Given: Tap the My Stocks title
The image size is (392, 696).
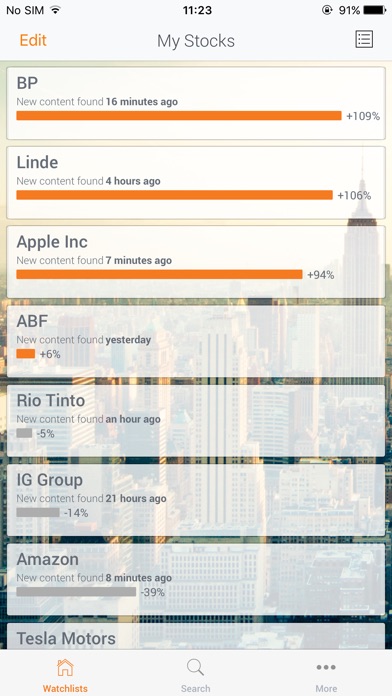Looking at the screenshot, I should (x=196, y=41).
